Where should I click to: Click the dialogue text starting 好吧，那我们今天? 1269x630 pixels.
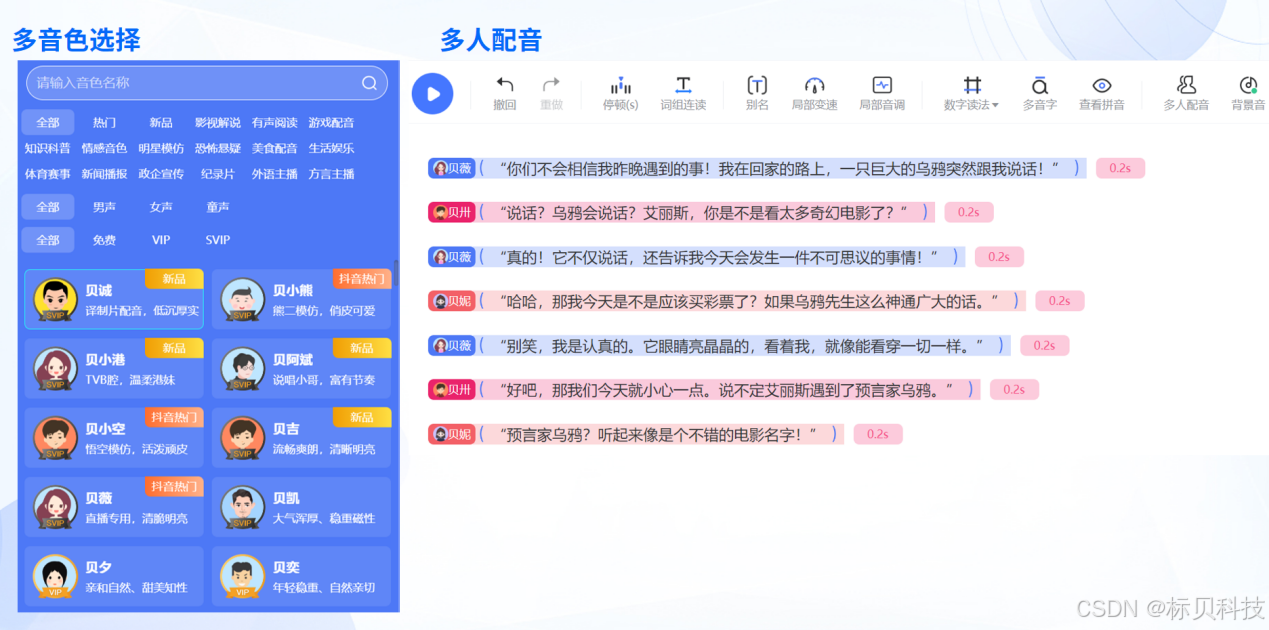pos(727,389)
